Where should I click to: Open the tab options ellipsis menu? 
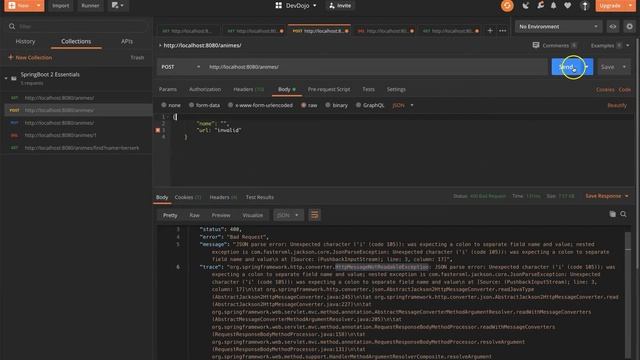point(502,31)
